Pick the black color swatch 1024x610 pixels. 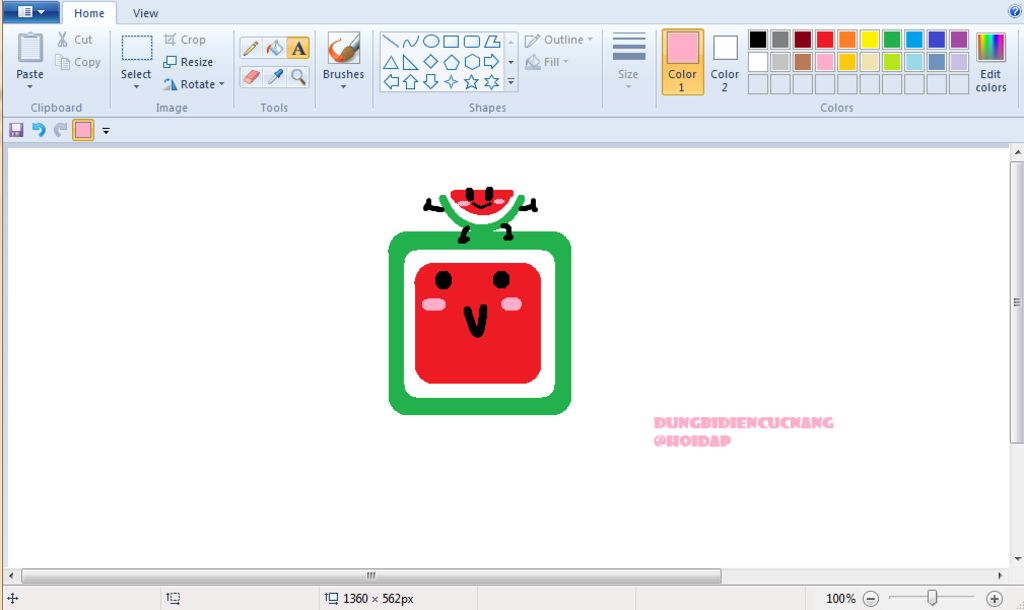coord(758,40)
